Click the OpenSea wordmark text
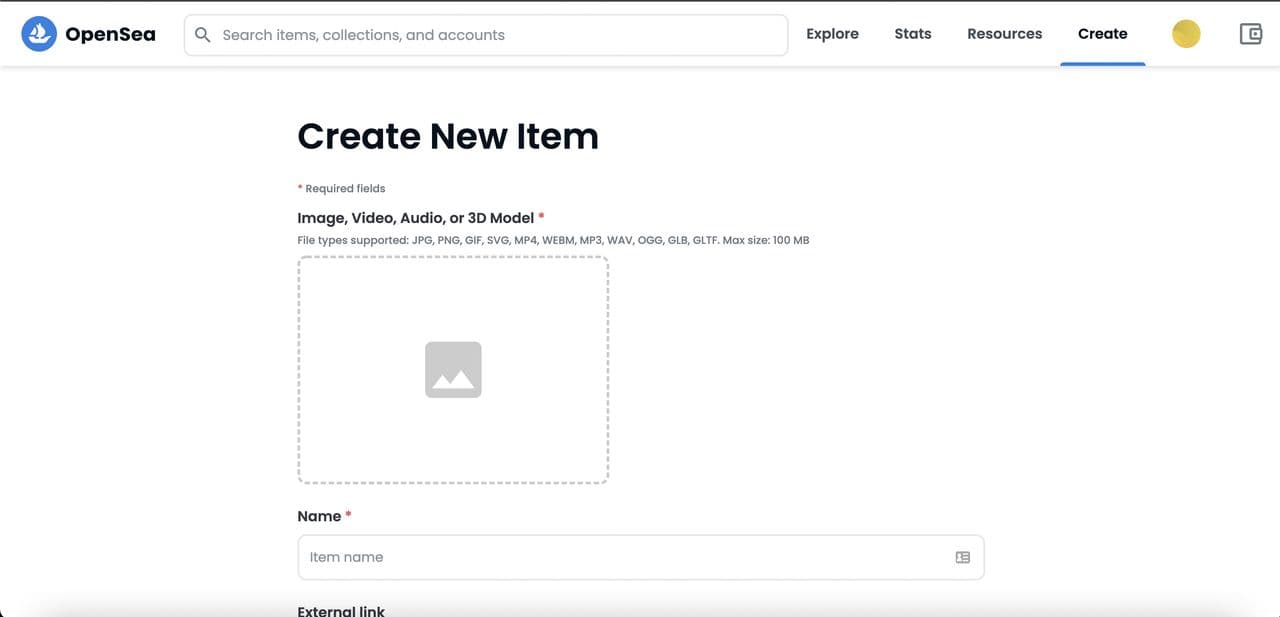This screenshot has width=1280, height=617. (x=110, y=35)
